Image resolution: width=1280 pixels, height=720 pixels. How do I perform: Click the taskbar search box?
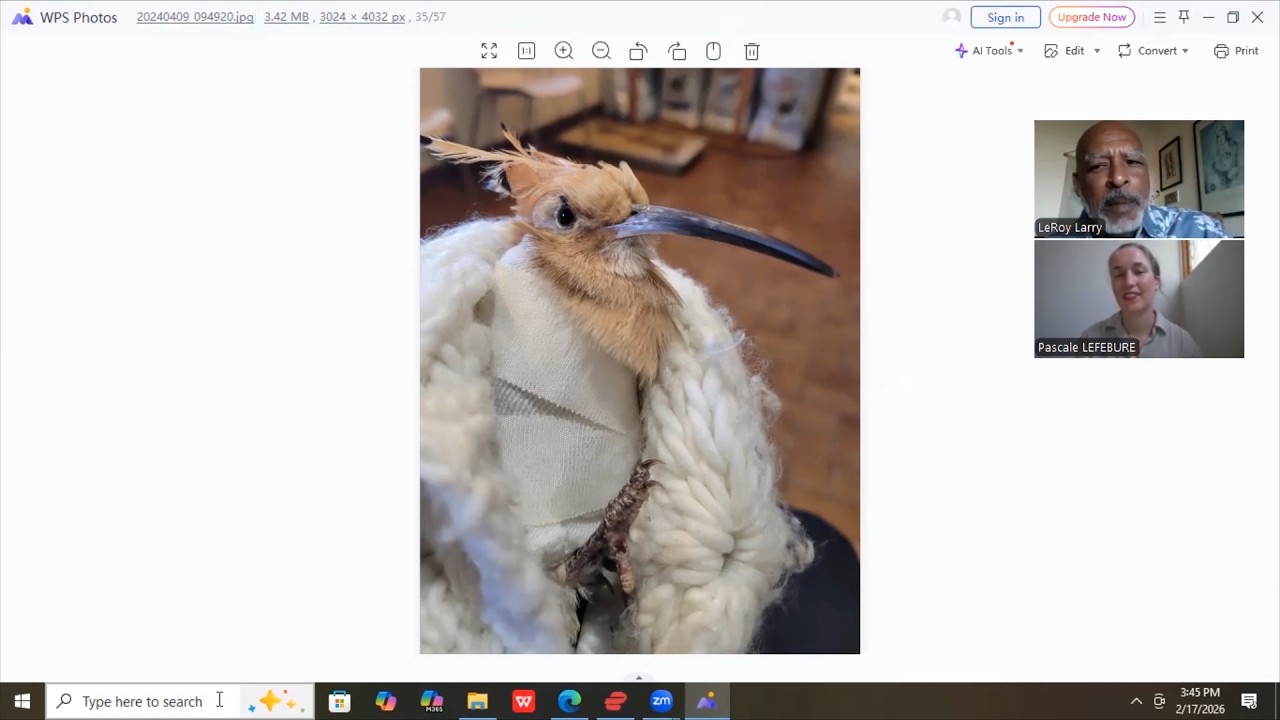tap(180, 701)
